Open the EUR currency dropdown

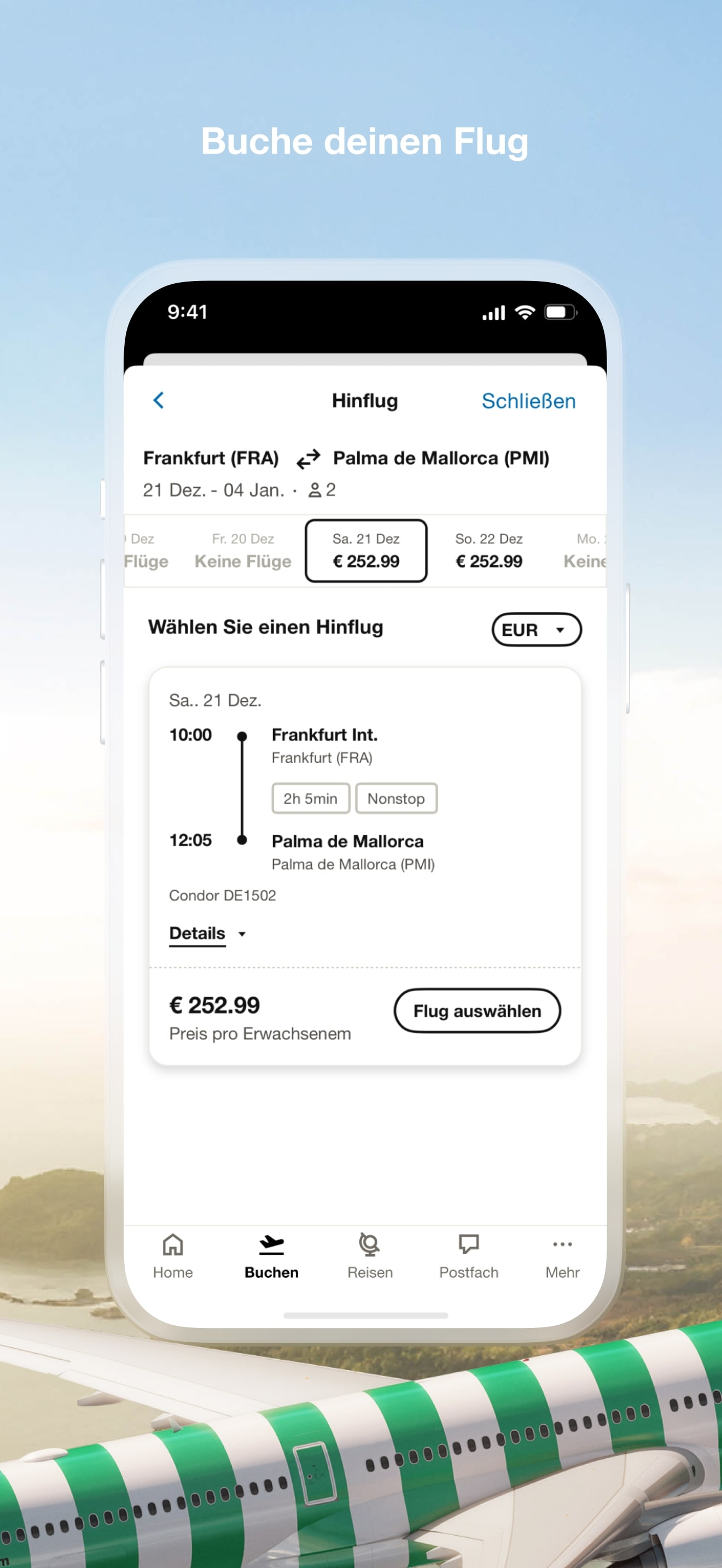537,629
